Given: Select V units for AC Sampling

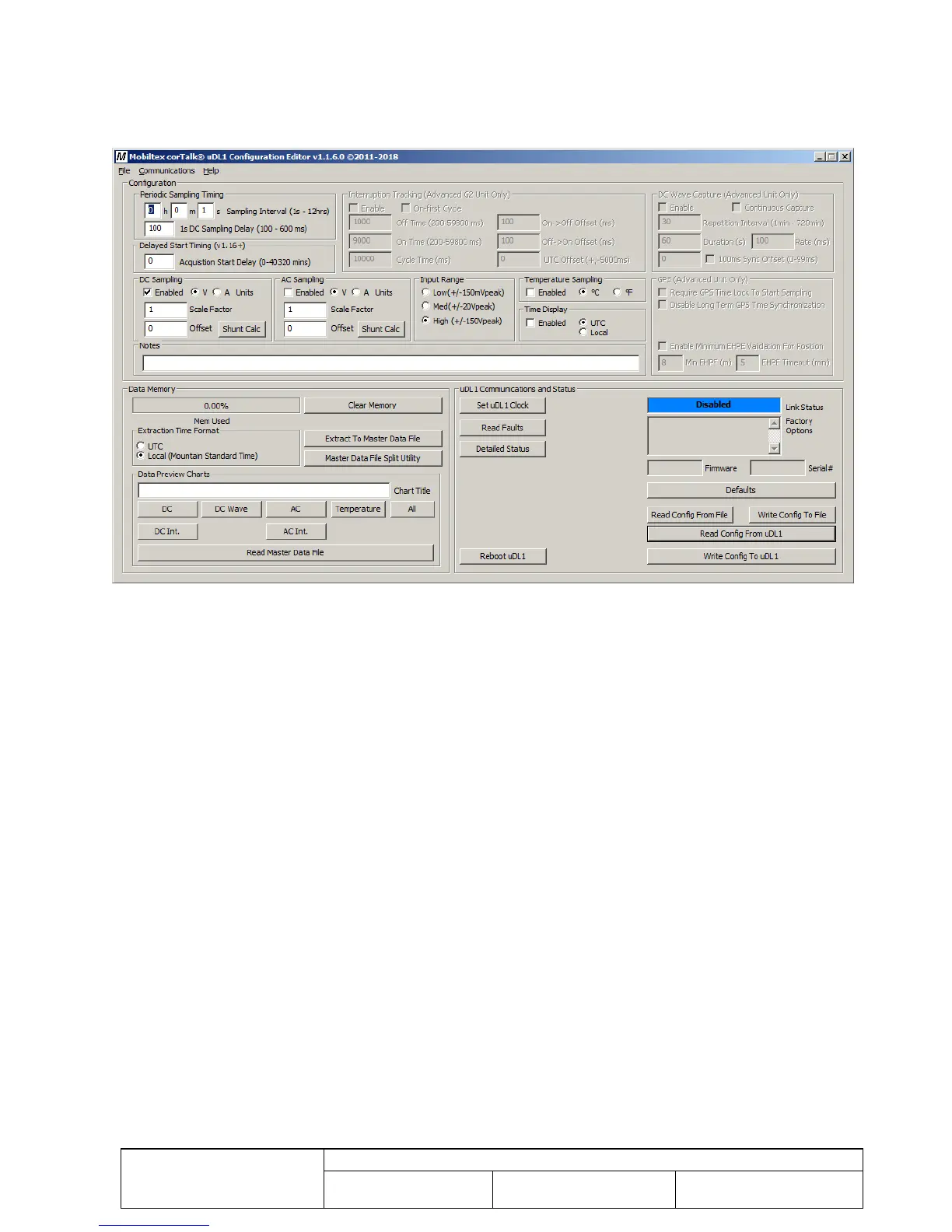Looking at the screenshot, I should [x=334, y=292].
